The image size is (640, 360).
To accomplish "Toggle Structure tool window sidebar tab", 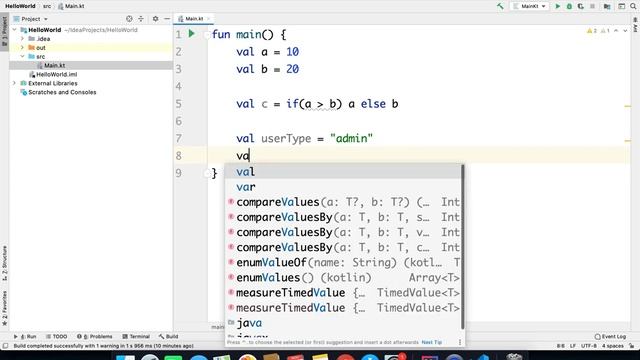I will click(4, 264).
